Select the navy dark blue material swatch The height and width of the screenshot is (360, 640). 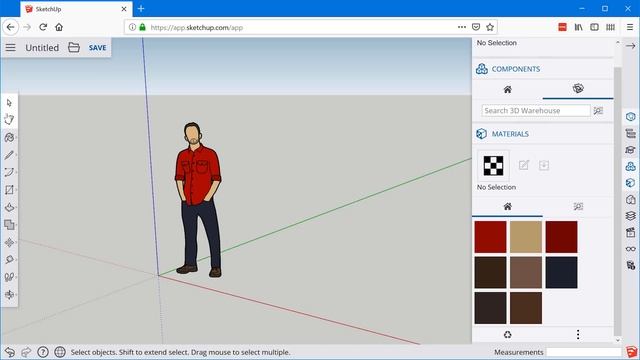click(x=561, y=272)
